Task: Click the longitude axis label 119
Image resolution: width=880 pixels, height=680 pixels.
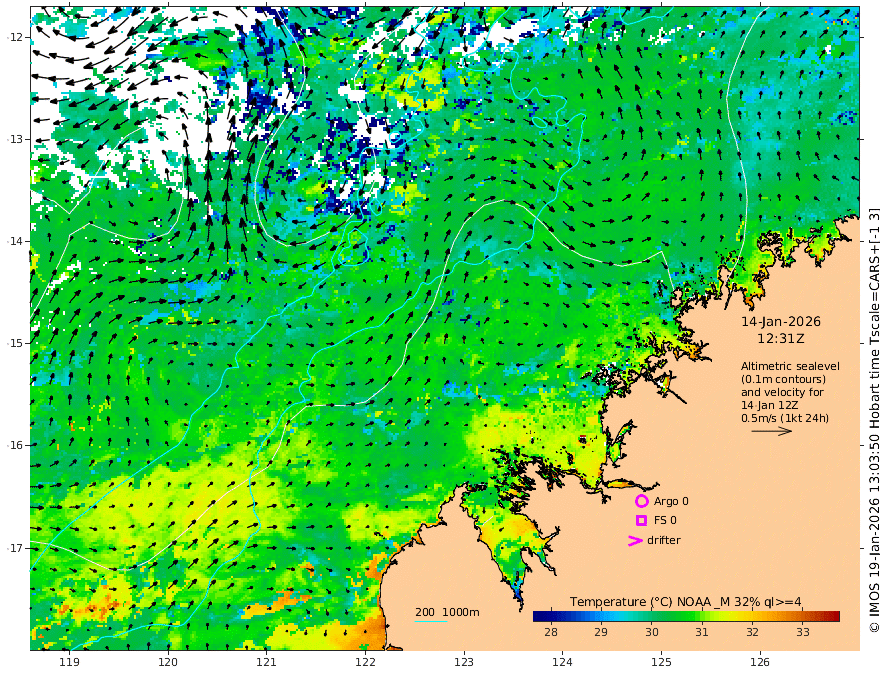Action: point(70,663)
